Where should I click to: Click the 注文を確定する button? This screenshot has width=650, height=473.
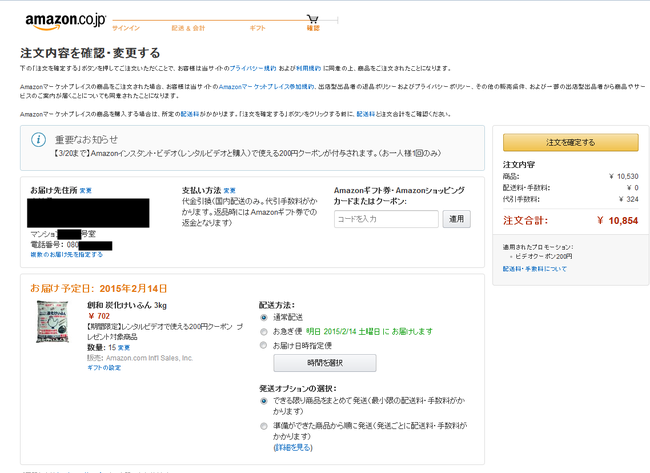tap(570, 142)
